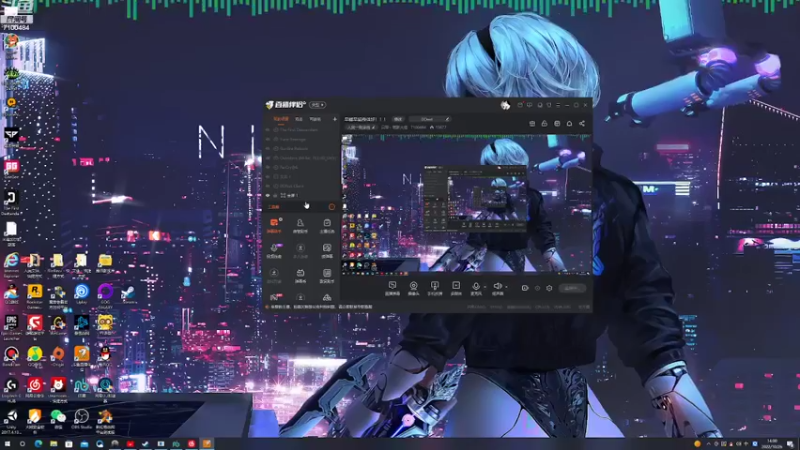Mute the speaker in the bottom toolbar
Screen dimensions: 800x450
tap(497, 288)
